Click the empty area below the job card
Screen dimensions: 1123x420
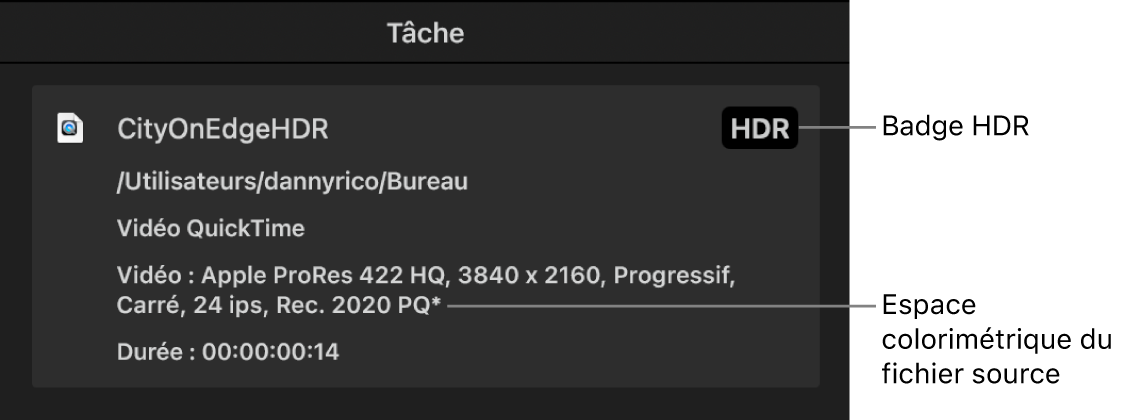pos(425,404)
